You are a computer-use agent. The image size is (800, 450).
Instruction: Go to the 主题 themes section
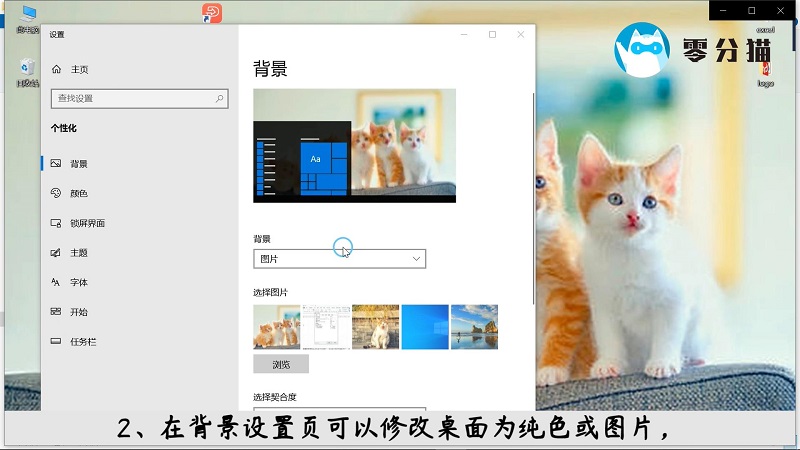[x=78, y=253]
